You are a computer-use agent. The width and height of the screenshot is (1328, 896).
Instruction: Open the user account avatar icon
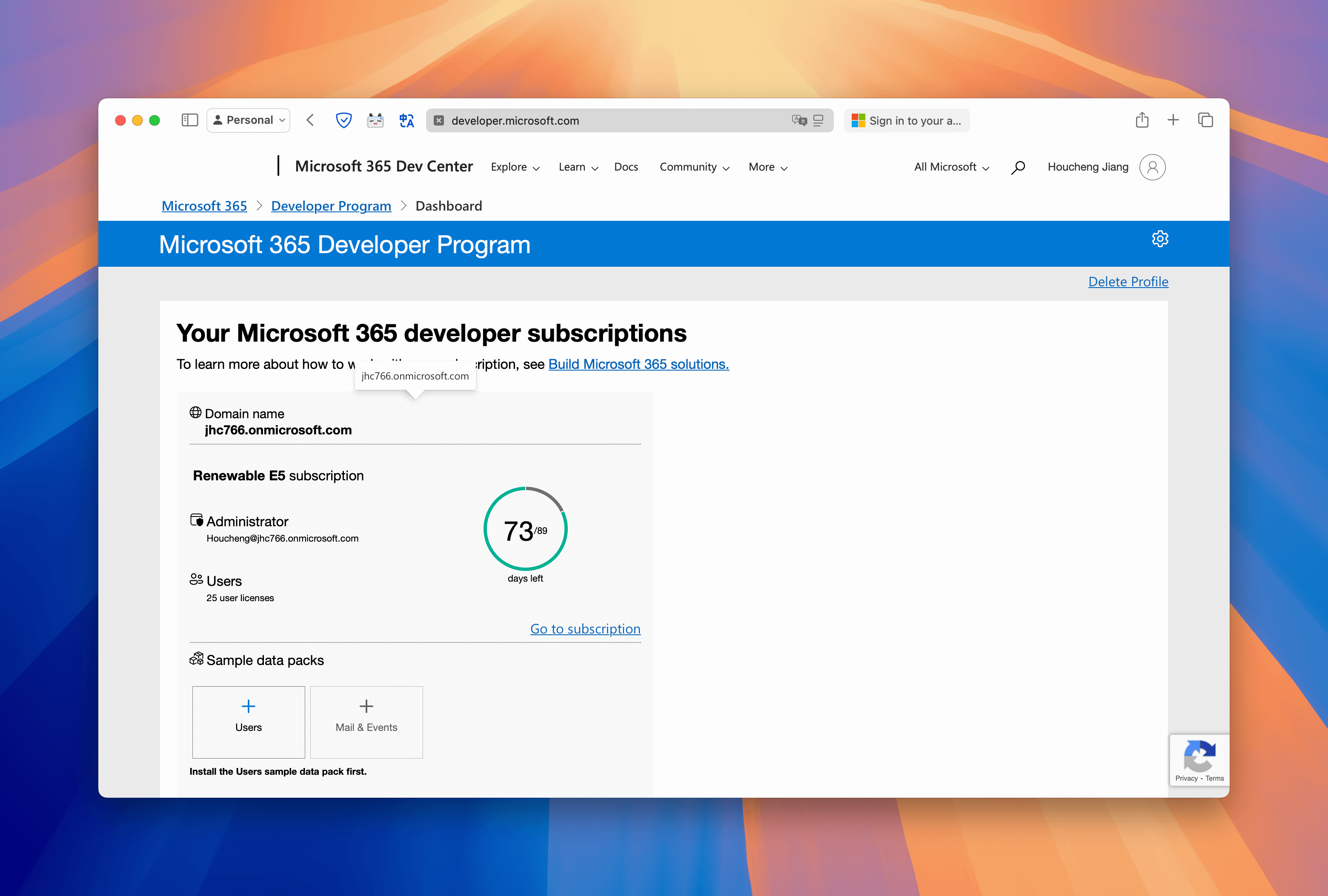tap(1152, 167)
